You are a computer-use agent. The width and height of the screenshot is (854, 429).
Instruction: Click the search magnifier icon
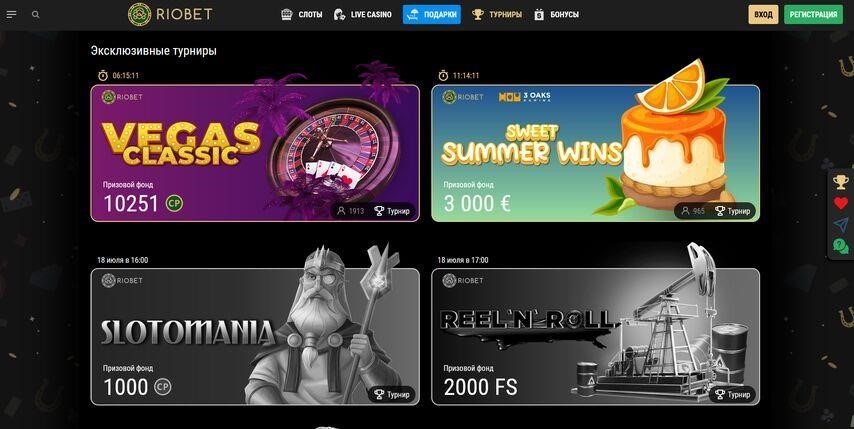pyautogui.click(x=36, y=15)
